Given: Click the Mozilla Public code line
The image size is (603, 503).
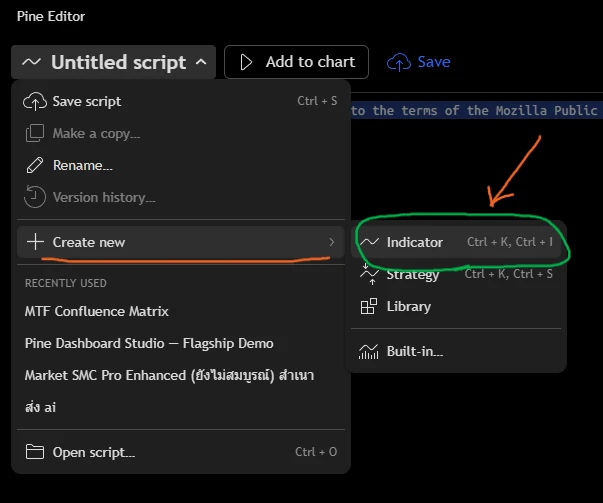Looking at the screenshot, I should coord(477,110).
